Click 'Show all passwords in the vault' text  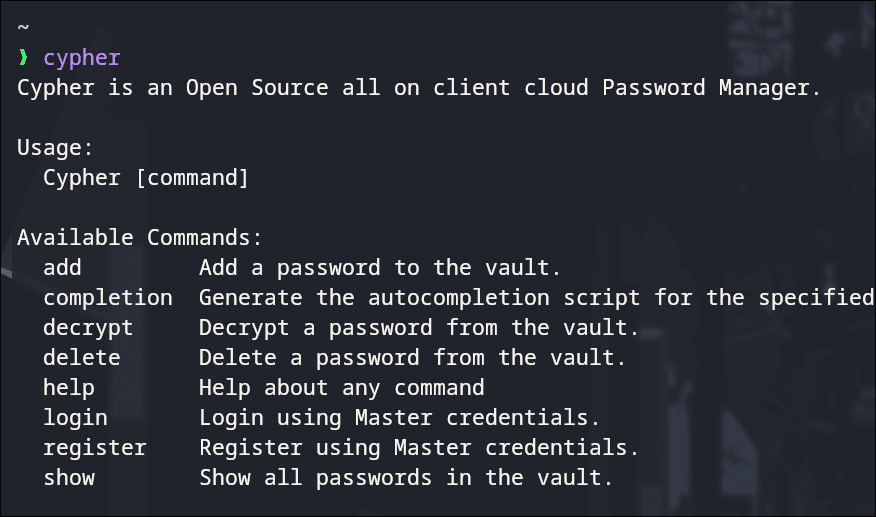[x=406, y=478]
